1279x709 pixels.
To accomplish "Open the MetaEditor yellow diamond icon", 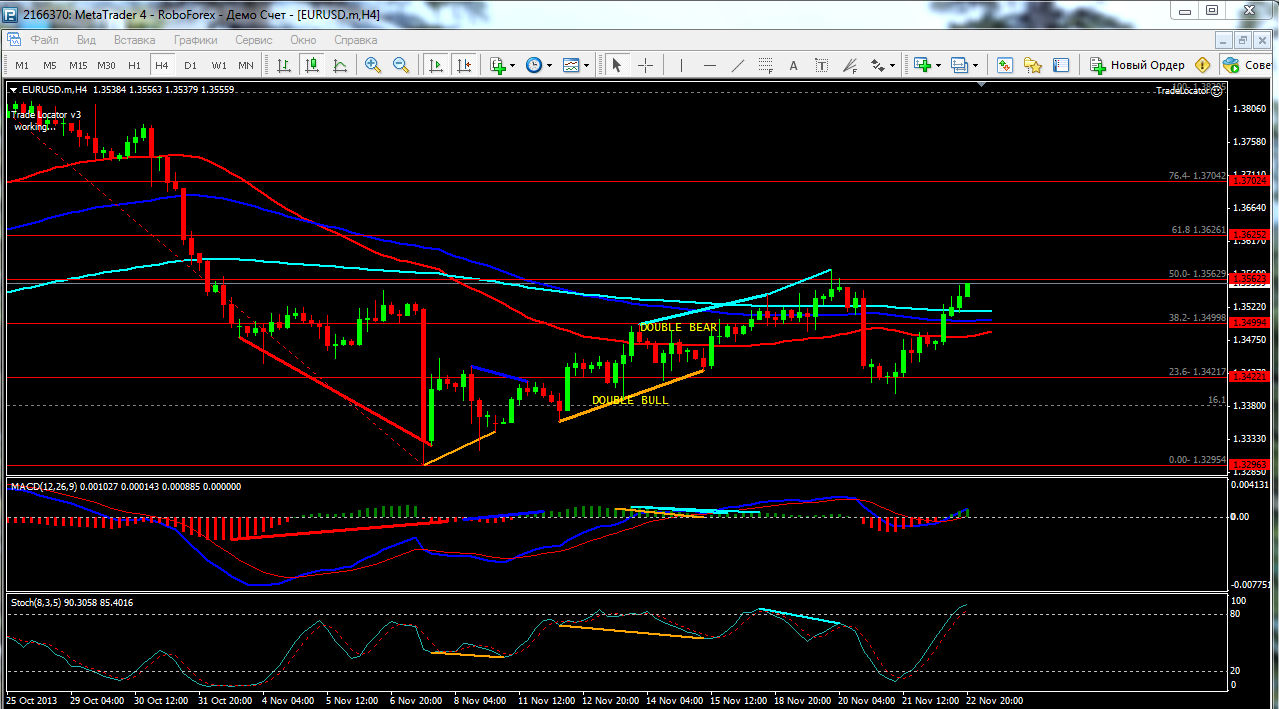I will pyautogui.click(x=1203, y=65).
